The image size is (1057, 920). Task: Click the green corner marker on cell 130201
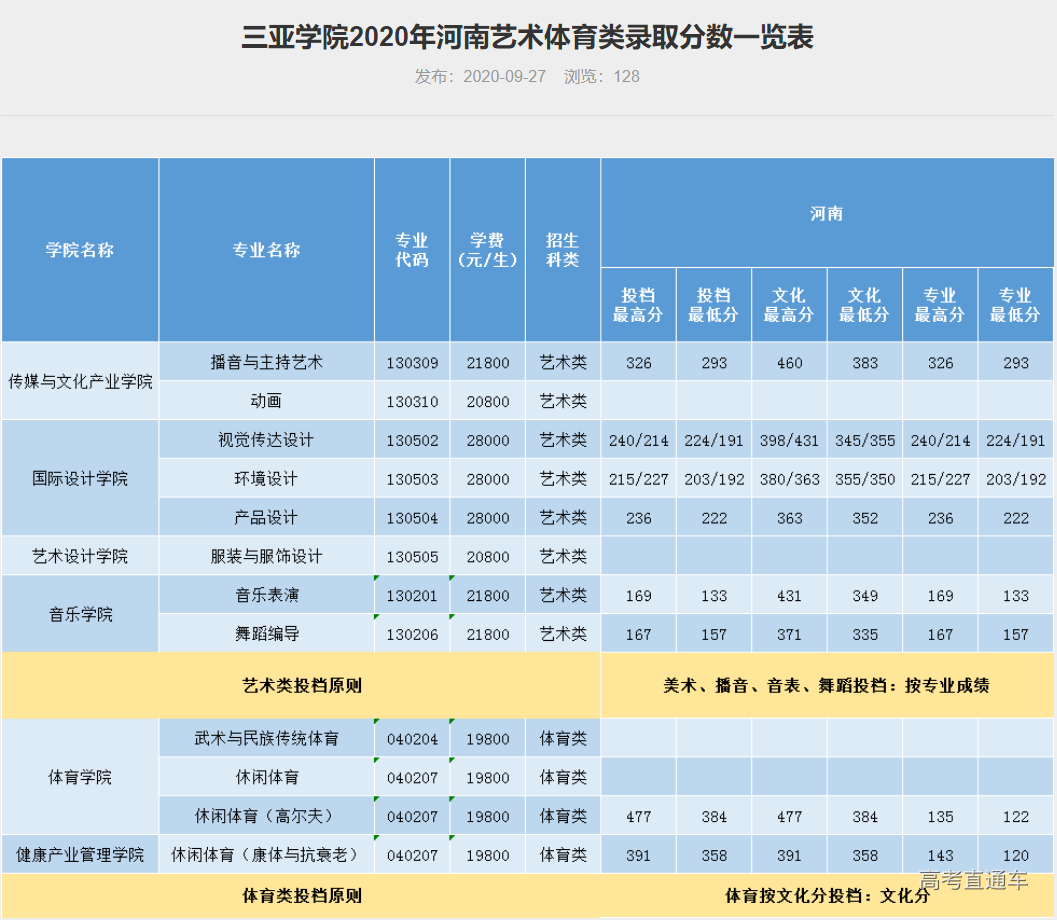(378, 579)
